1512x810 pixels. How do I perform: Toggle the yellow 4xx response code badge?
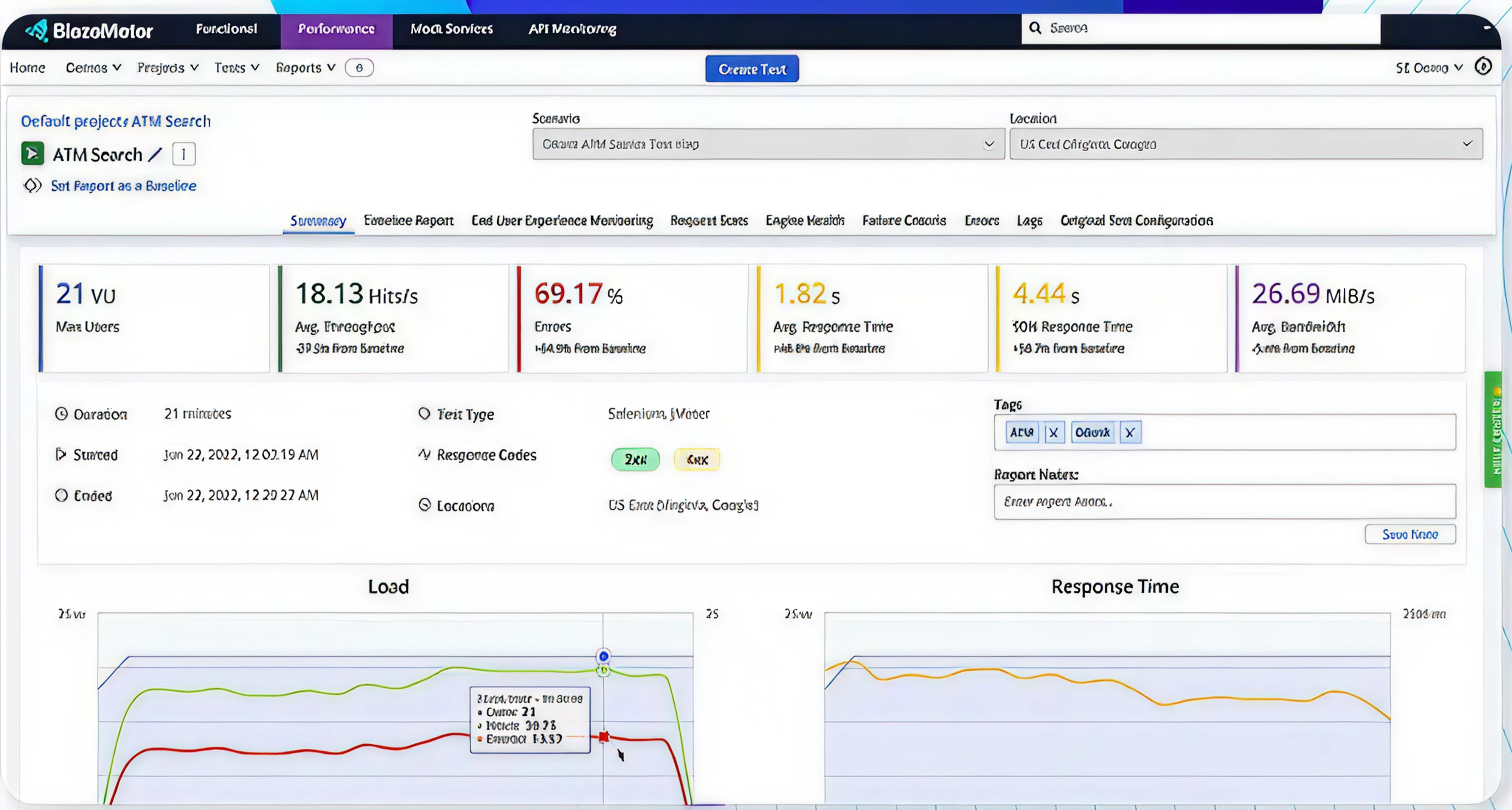coord(697,459)
